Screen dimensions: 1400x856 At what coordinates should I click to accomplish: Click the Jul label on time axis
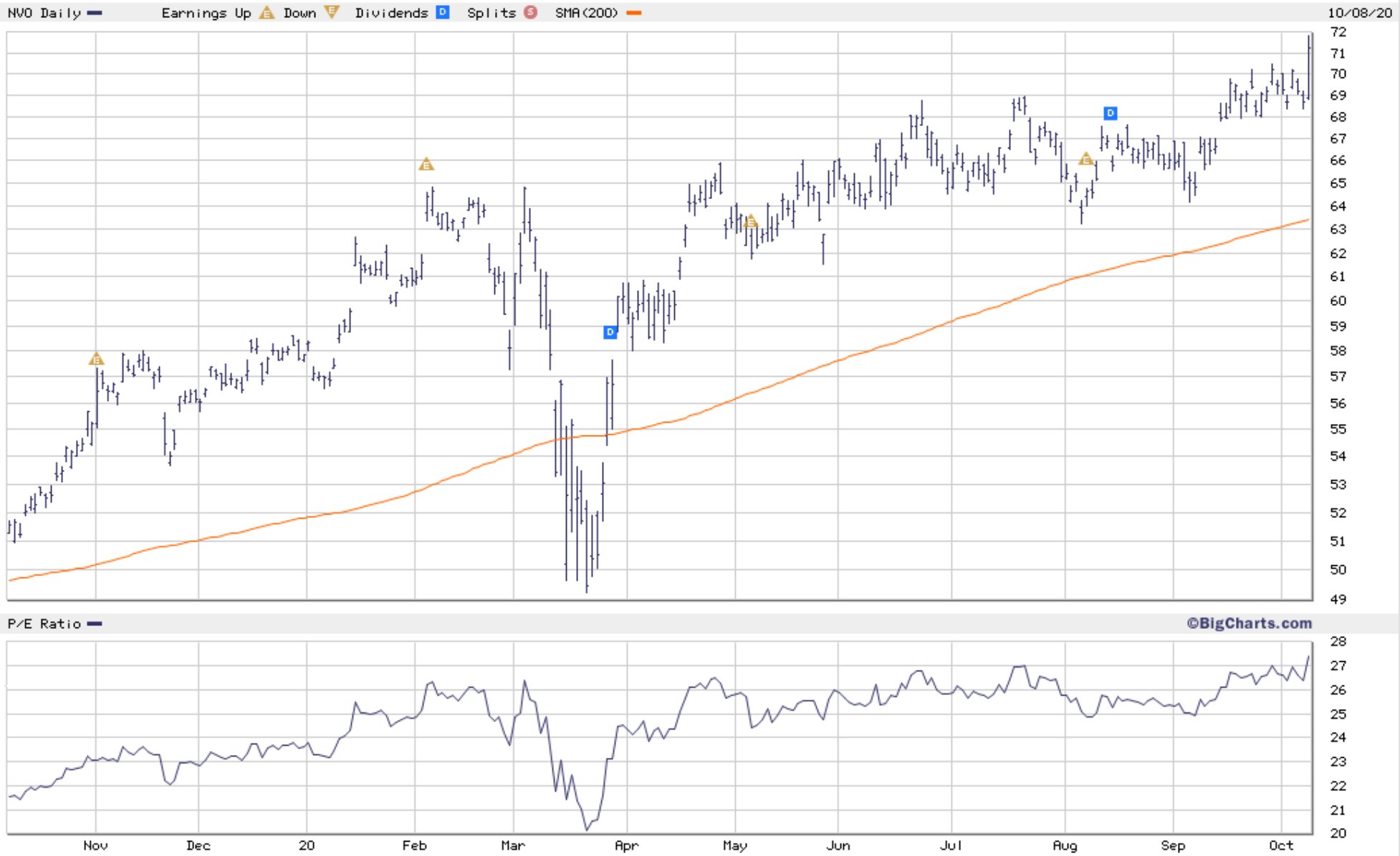point(951,845)
